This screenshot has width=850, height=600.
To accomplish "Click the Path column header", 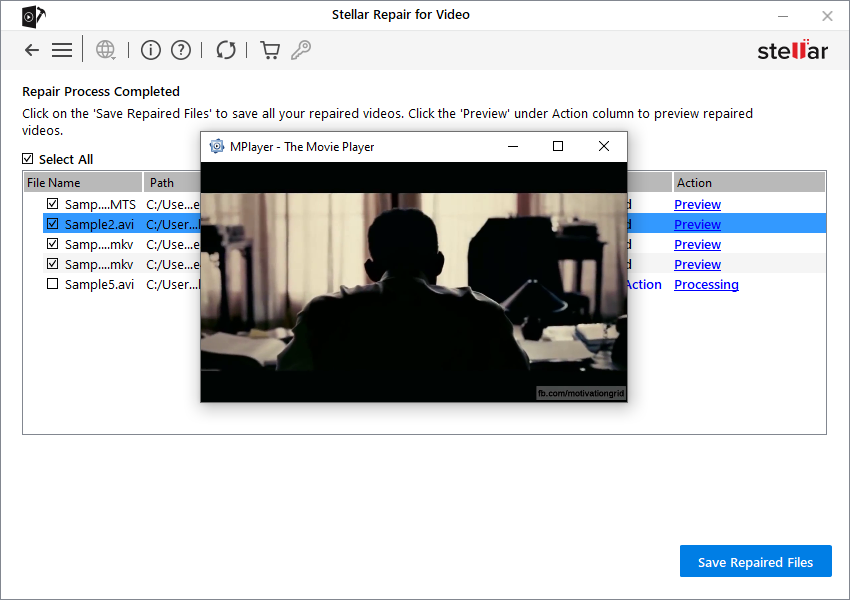I will 172,183.
